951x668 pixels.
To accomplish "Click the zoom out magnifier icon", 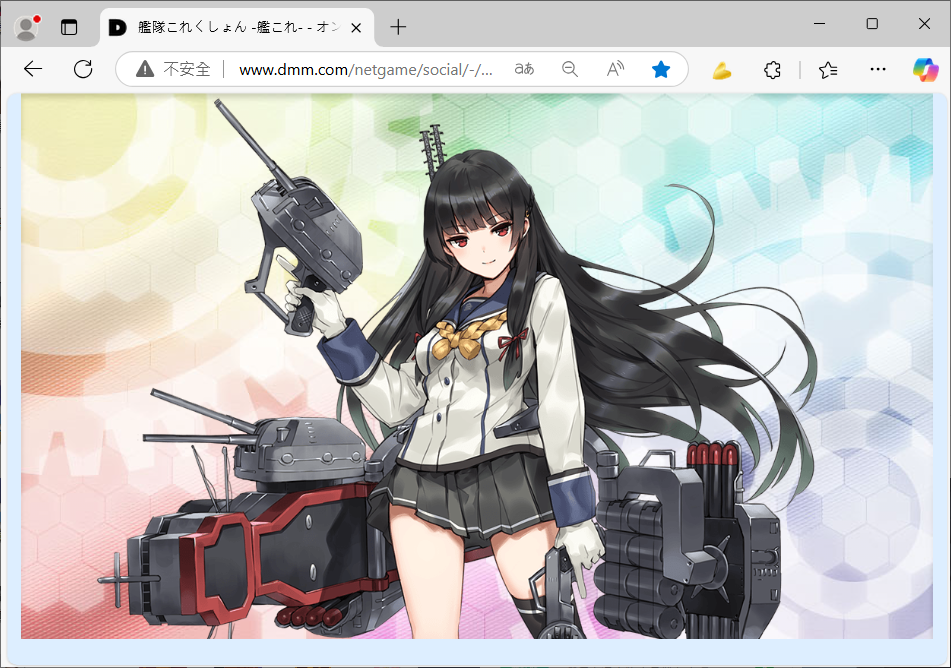I will [x=570, y=69].
